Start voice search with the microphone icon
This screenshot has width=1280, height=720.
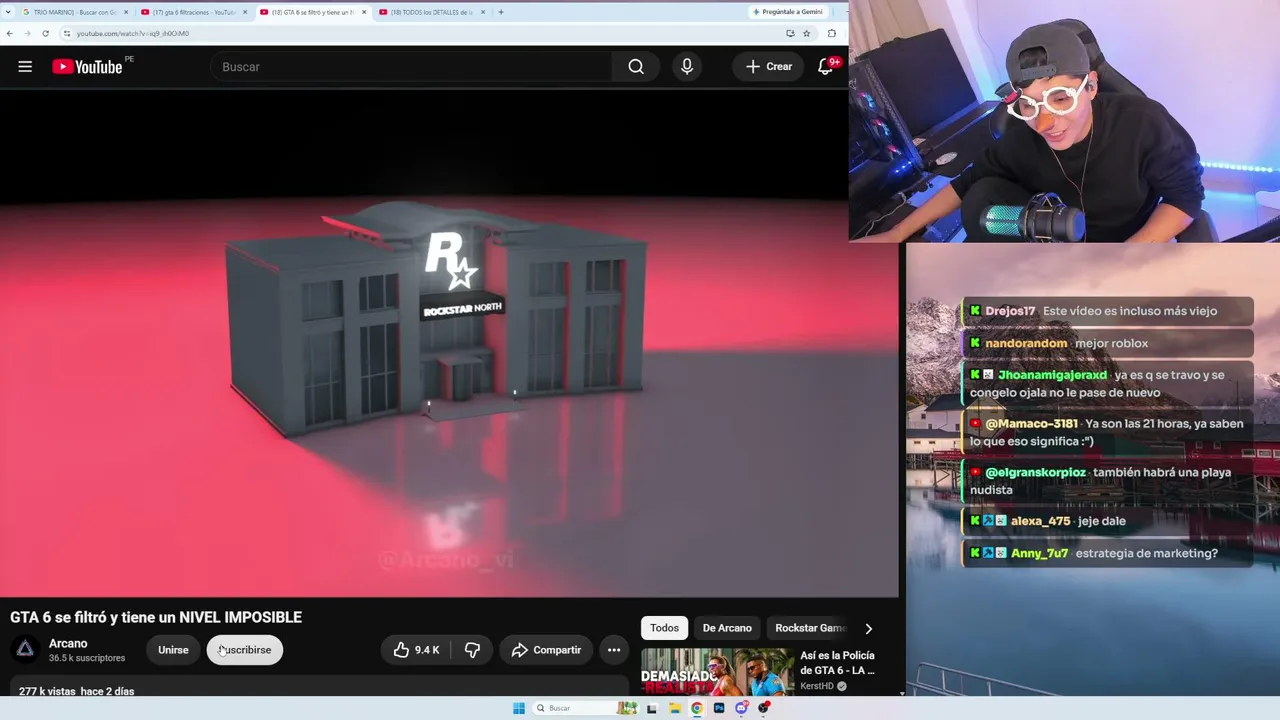686,67
